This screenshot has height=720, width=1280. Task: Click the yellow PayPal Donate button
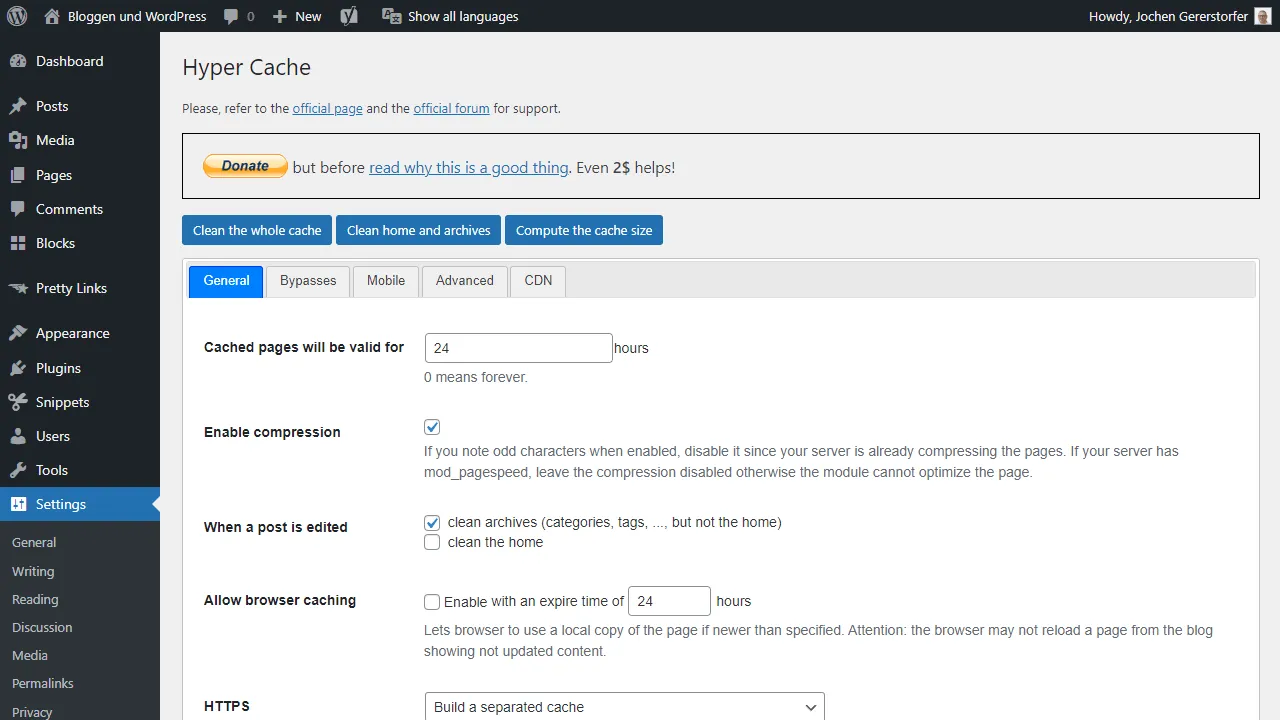pyautogui.click(x=245, y=166)
